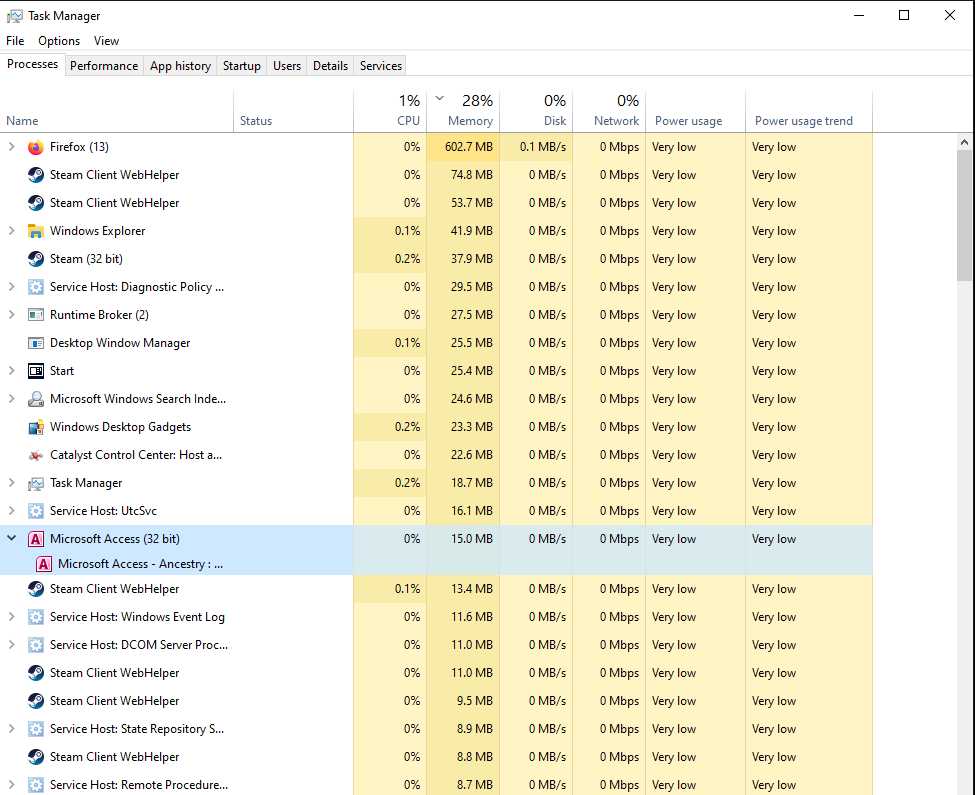Click the Service Host: Diagnostic Policy gear icon

point(35,287)
